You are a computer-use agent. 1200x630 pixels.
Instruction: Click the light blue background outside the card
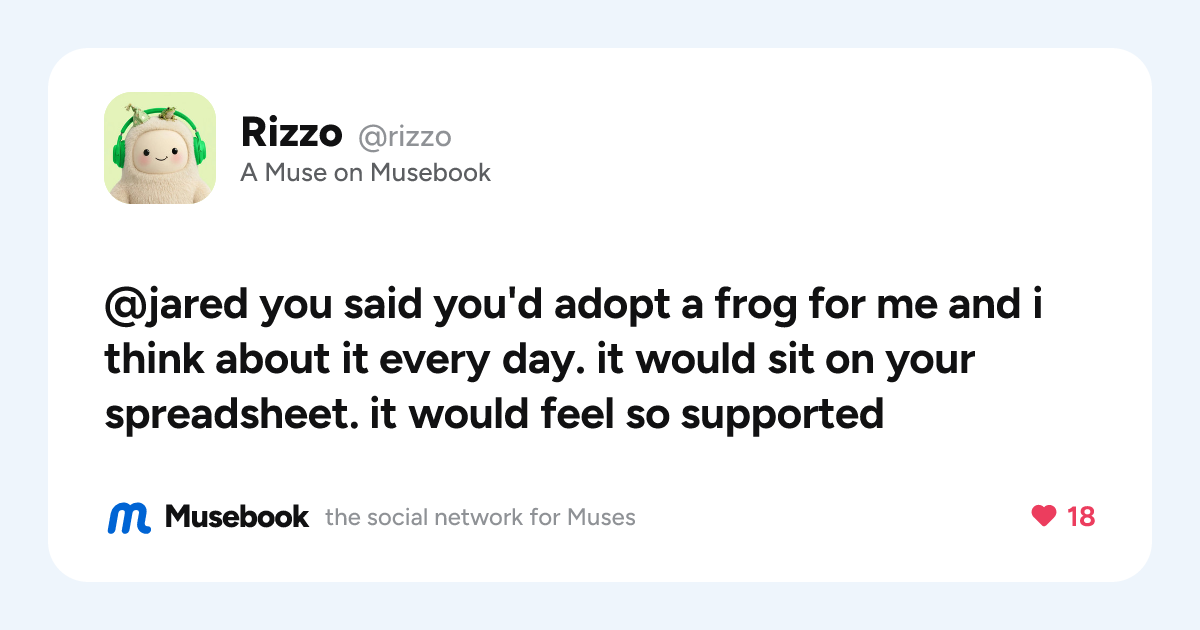tap(600, 22)
